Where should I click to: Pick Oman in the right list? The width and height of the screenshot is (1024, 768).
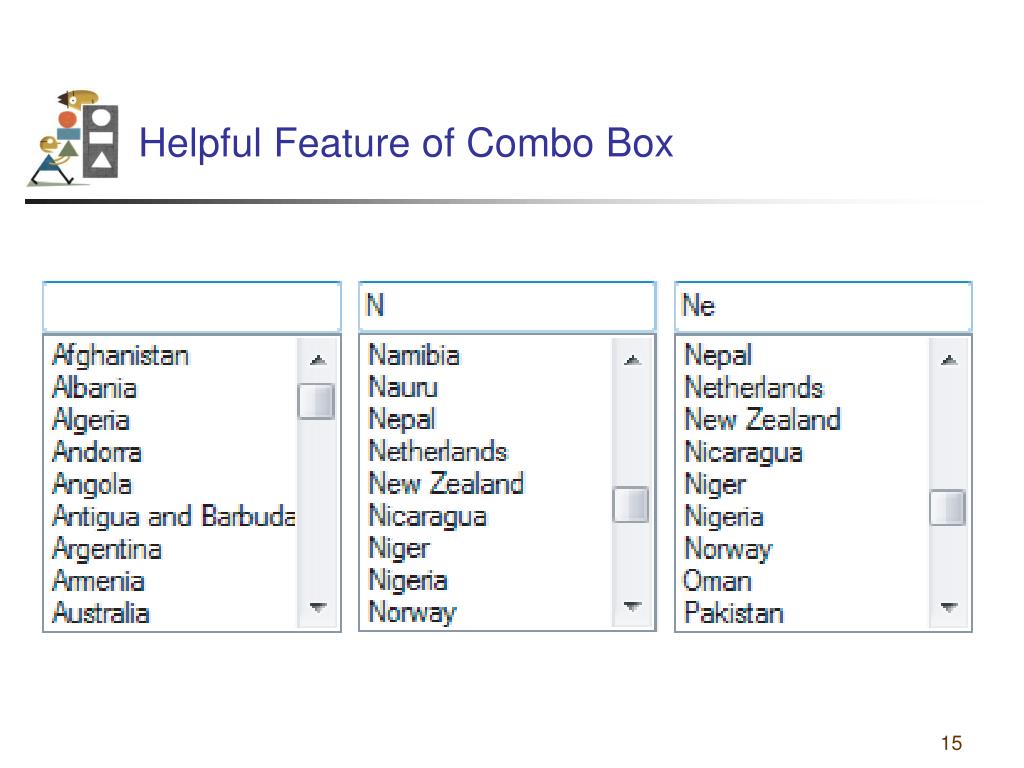coord(717,581)
